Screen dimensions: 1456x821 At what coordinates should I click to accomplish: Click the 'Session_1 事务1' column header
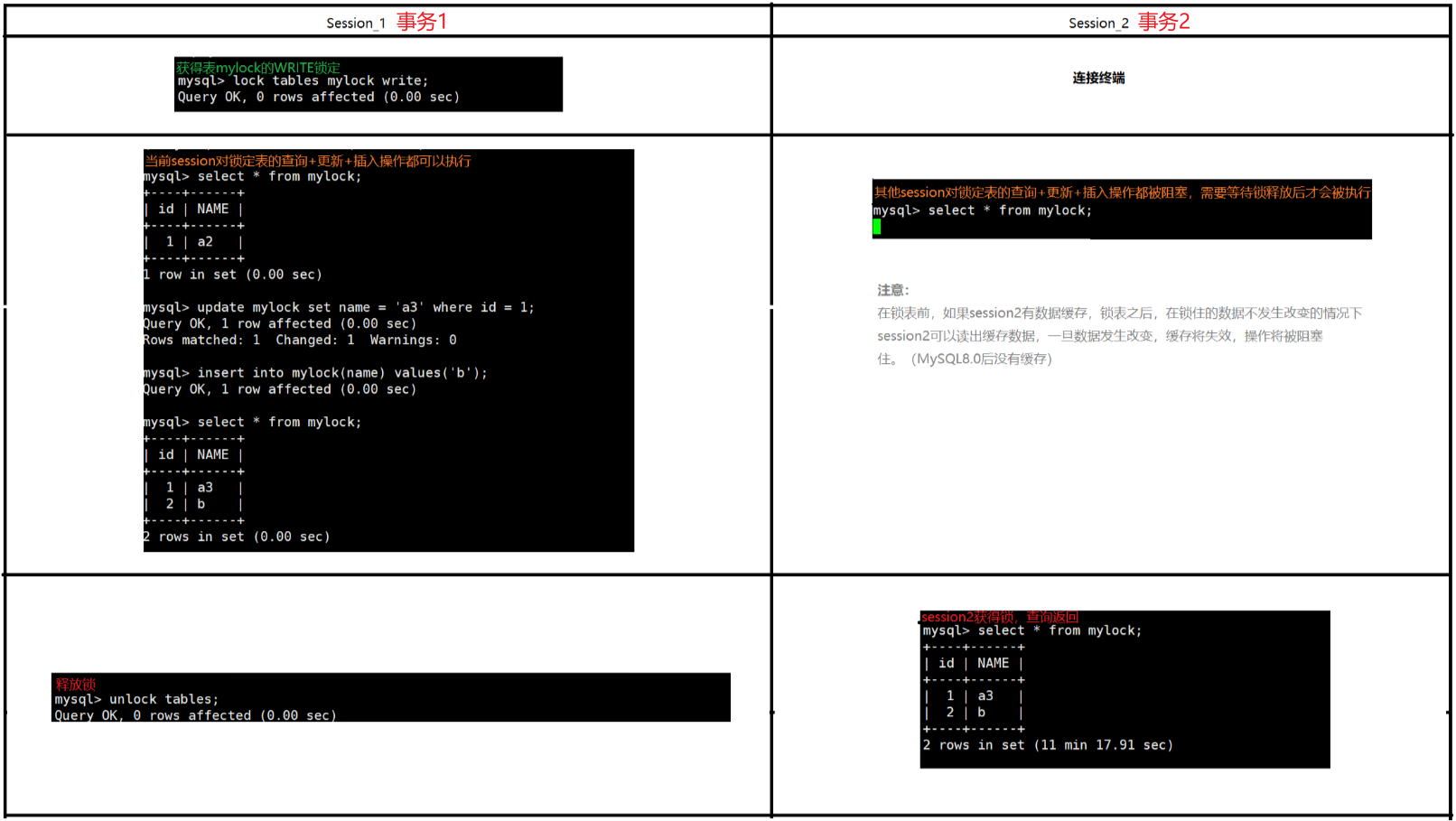(x=387, y=22)
